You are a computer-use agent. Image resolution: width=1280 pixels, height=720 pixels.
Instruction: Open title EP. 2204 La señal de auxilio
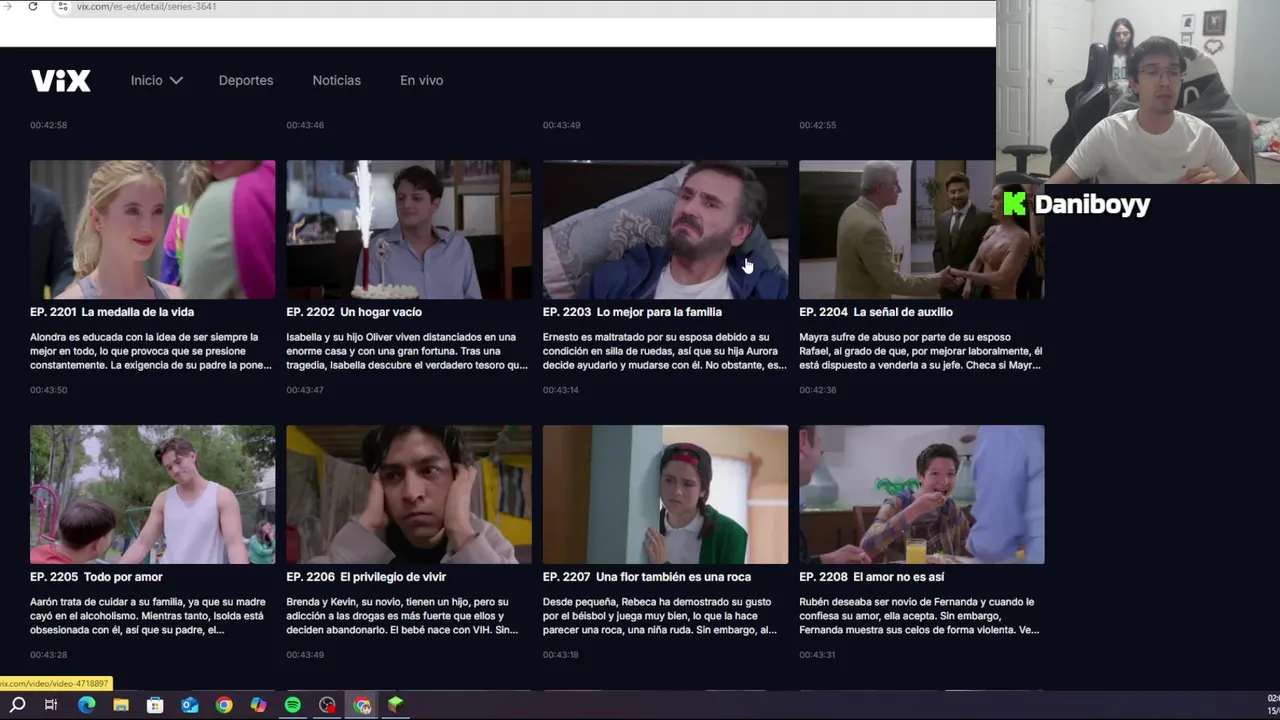click(x=876, y=312)
